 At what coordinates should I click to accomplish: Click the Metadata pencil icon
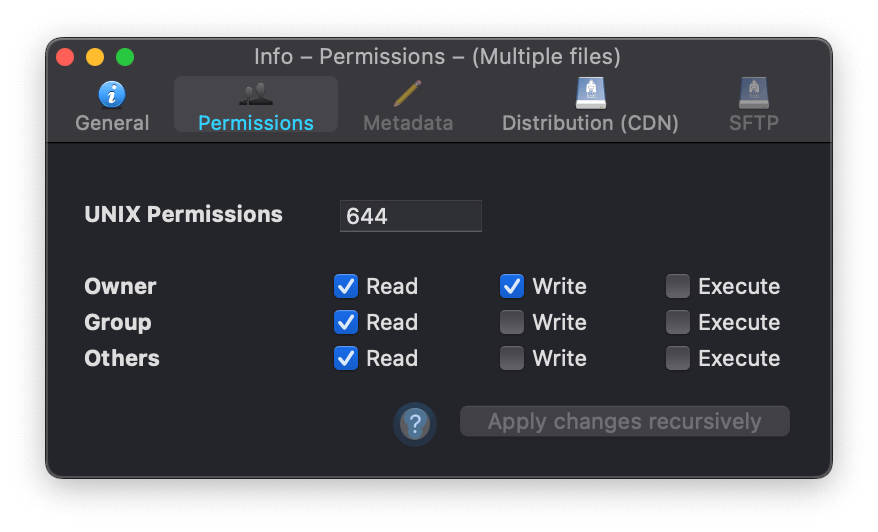[x=408, y=93]
